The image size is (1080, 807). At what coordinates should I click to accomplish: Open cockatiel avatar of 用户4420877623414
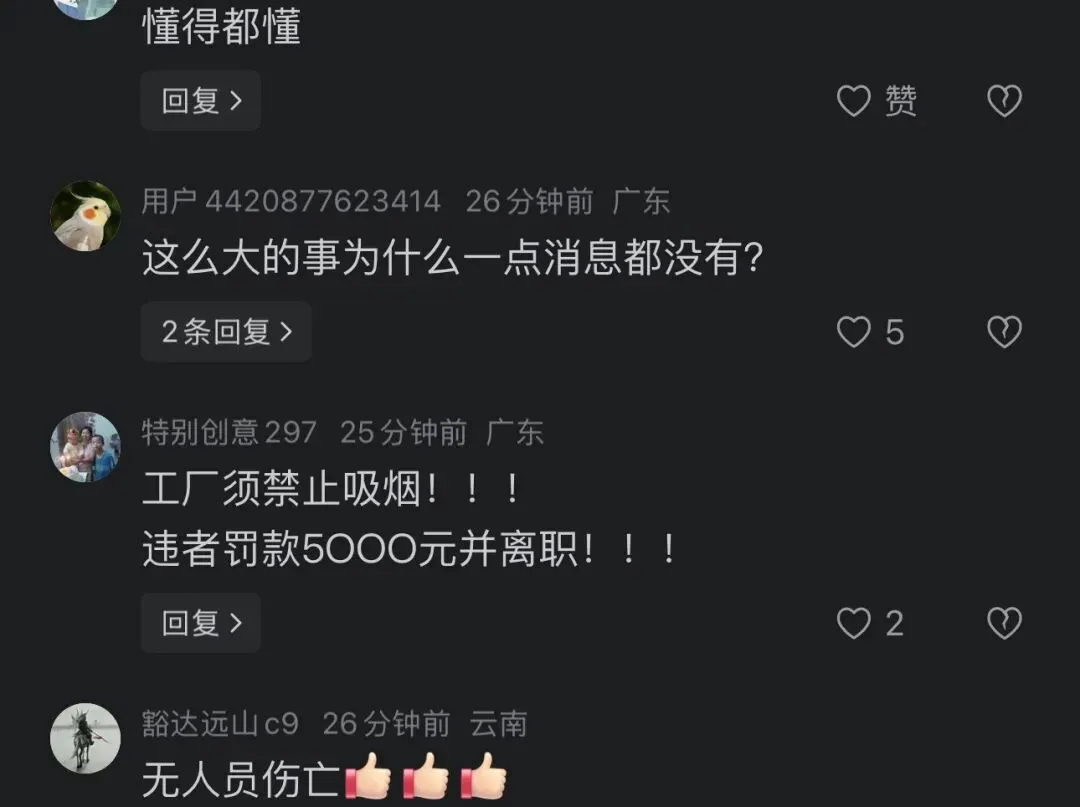tap(85, 216)
